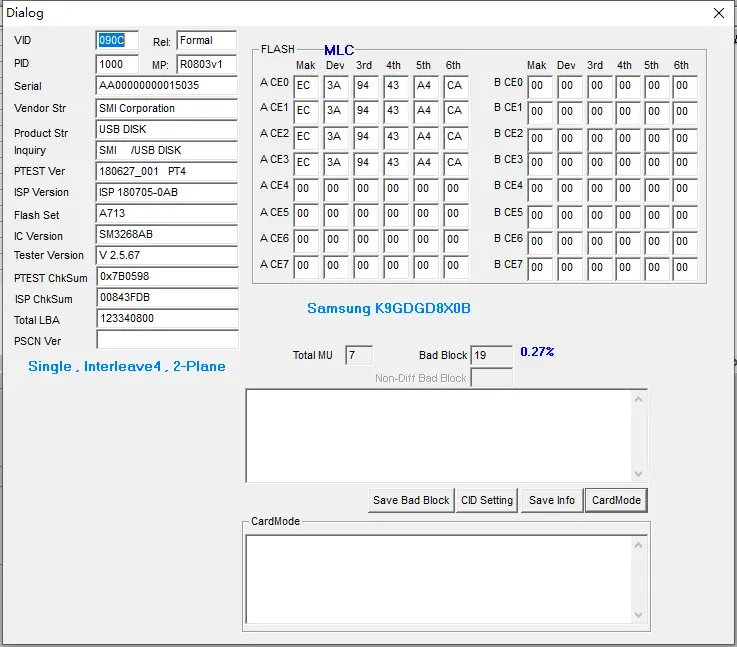Click the Total LBA field
737x647 pixels.
pos(167,319)
